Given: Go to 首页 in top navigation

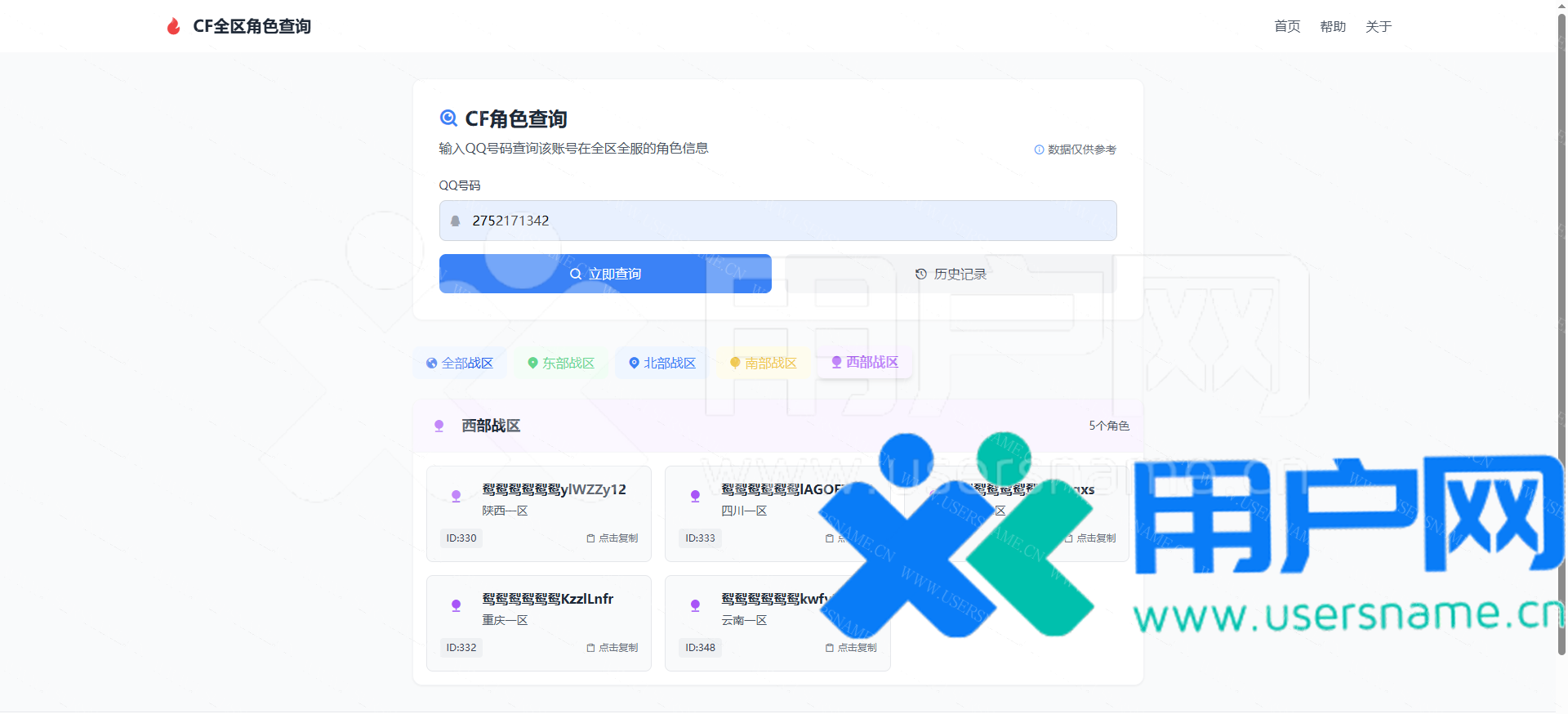Looking at the screenshot, I should point(1287,27).
